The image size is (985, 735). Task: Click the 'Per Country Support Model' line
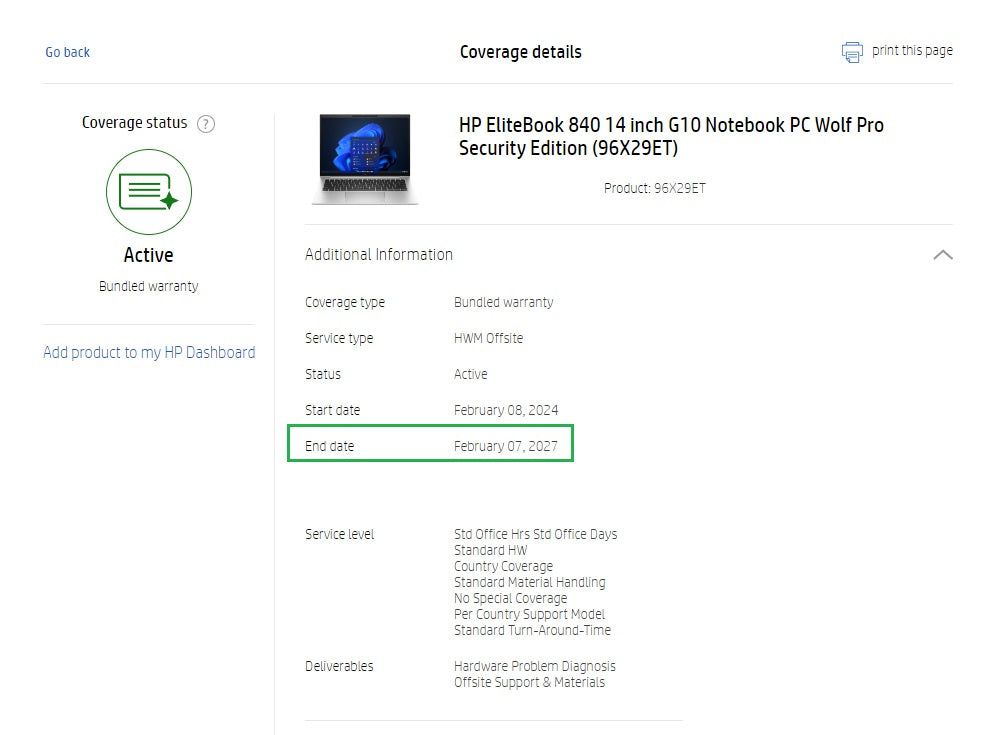[530, 614]
